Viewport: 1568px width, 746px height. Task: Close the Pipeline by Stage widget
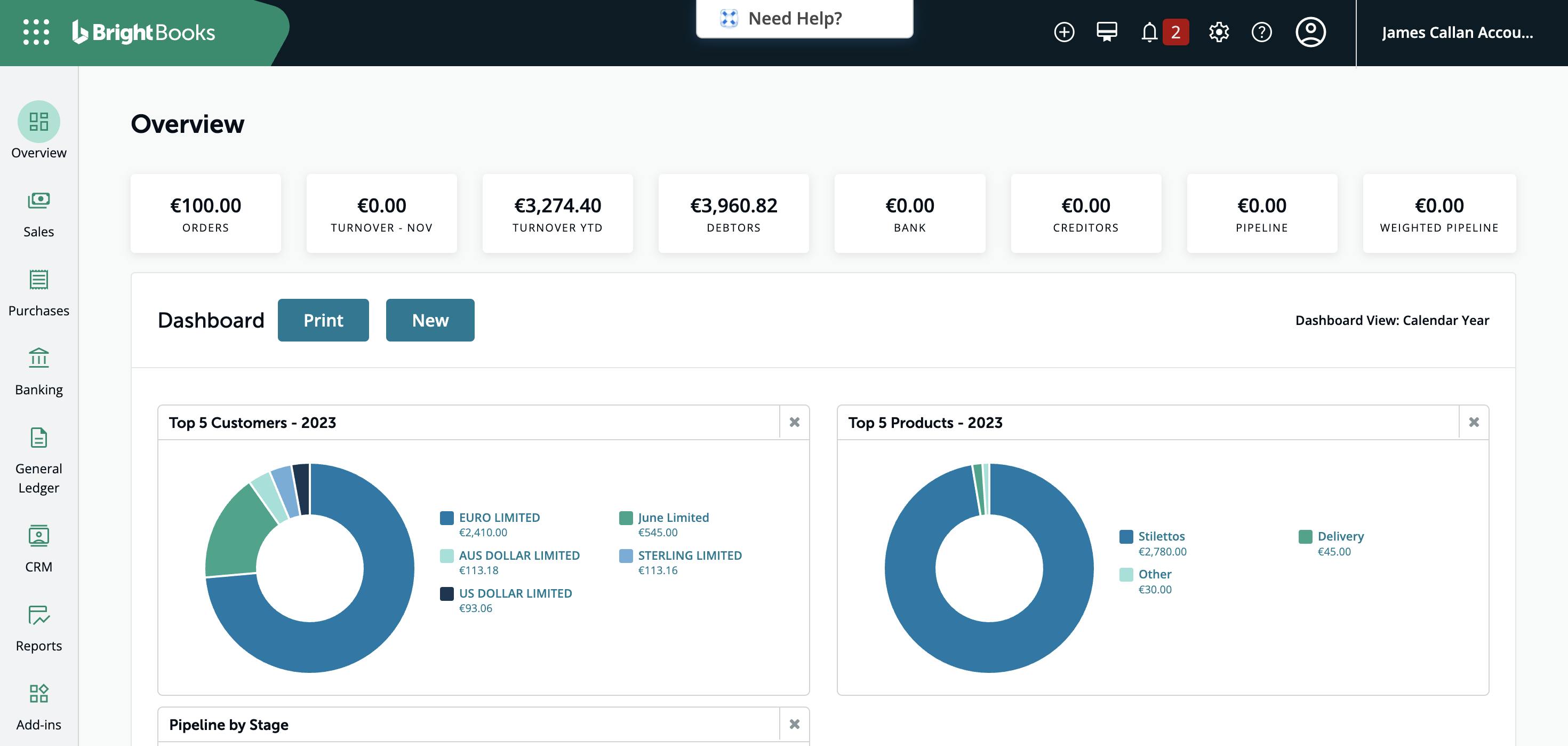pyautogui.click(x=794, y=724)
